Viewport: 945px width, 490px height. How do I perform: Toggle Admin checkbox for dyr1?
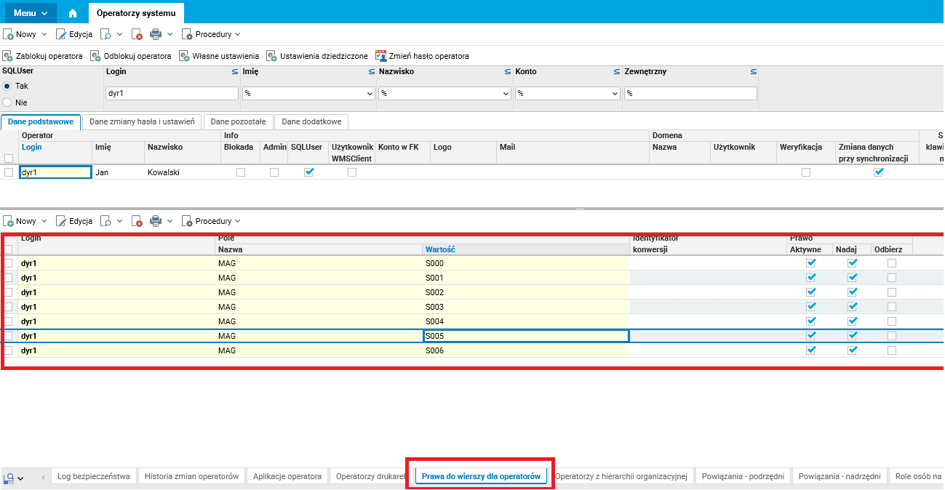pyautogui.click(x=274, y=172)
